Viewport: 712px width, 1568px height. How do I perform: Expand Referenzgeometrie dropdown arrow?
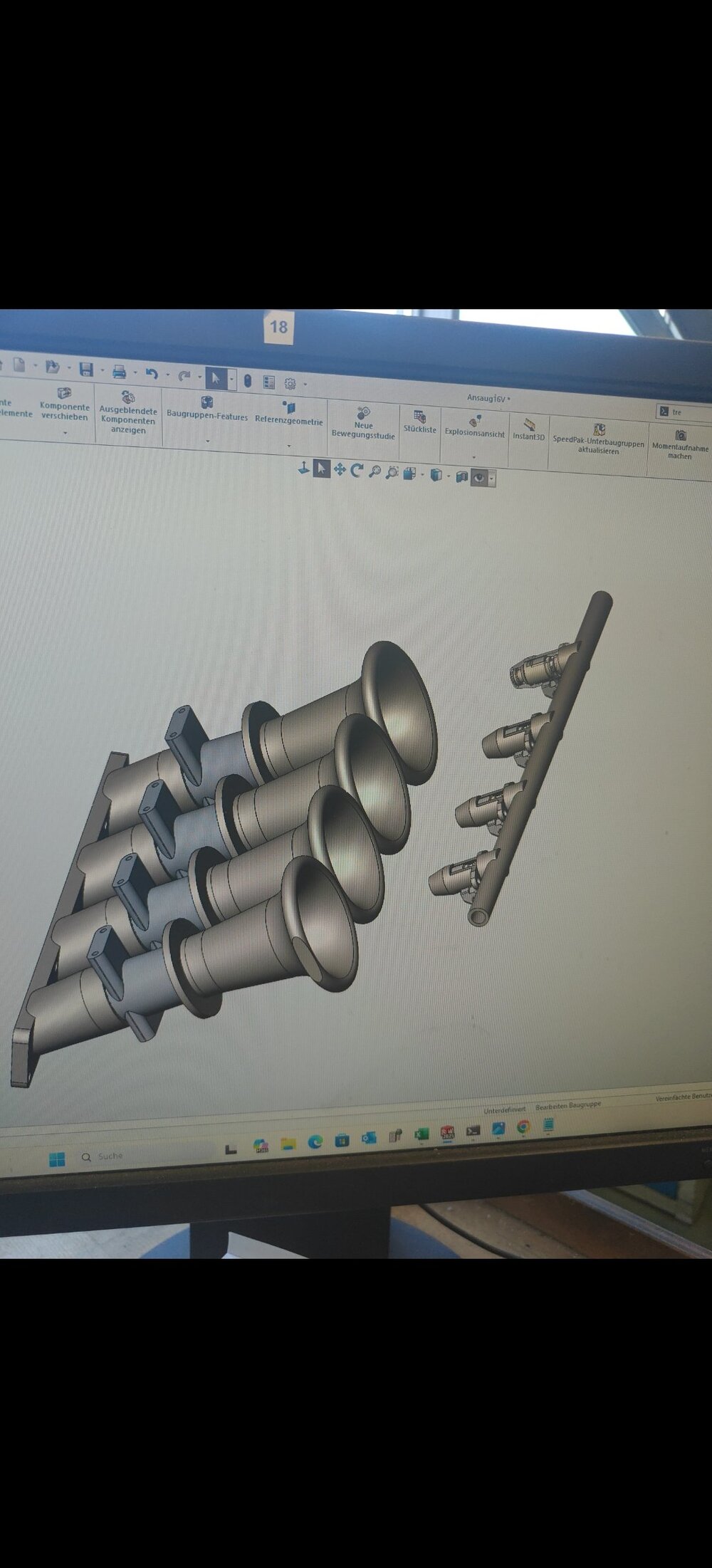(x=289, y=446)
